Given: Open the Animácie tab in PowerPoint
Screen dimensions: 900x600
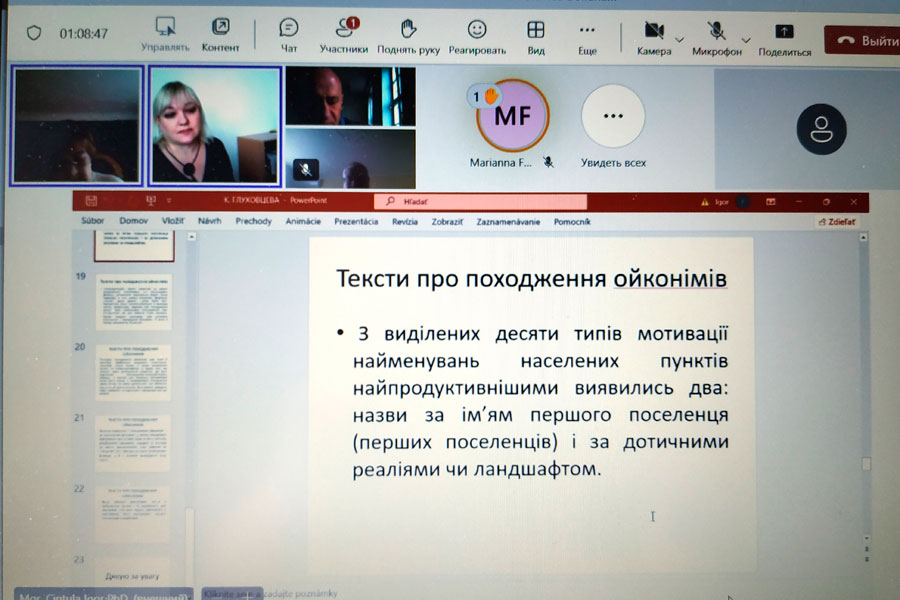Looking at the screenshot, I should point(303,221).
